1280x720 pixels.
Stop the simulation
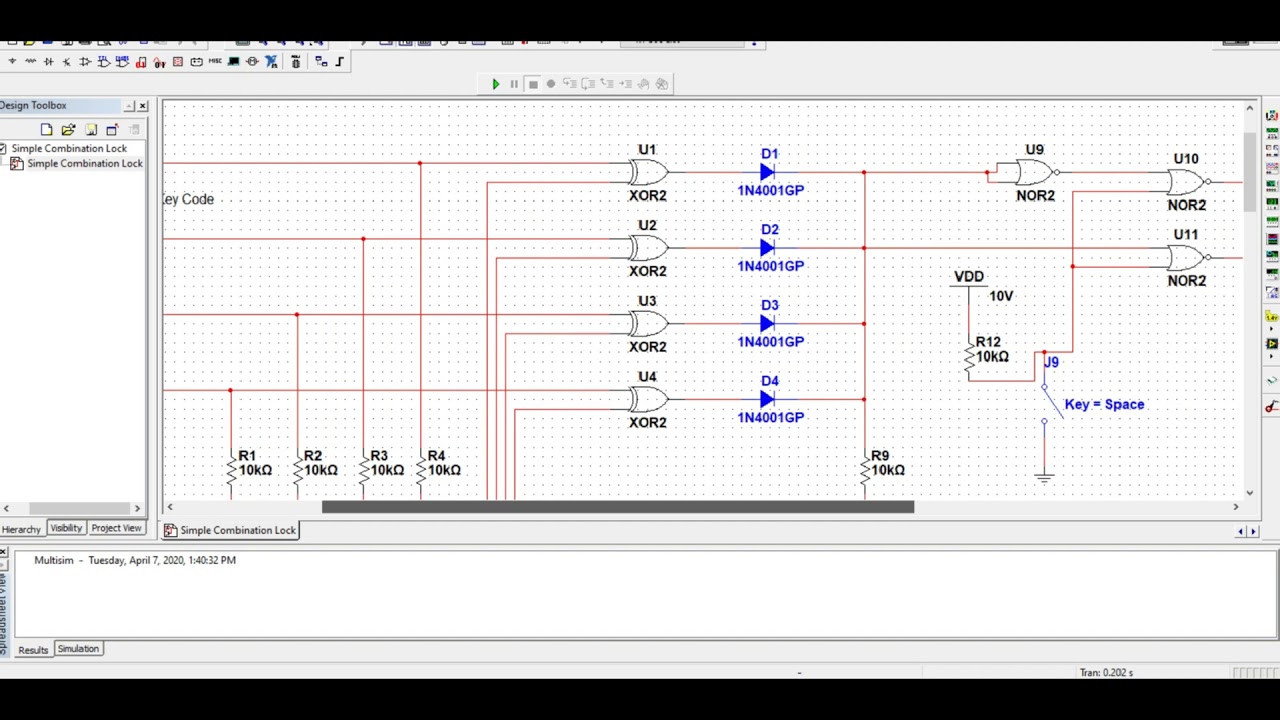pos(533,84)
